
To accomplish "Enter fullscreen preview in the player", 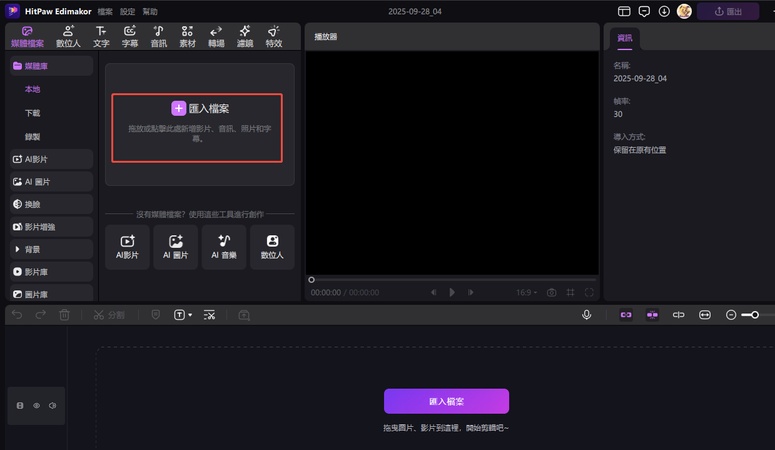I will tap(589, 292).
